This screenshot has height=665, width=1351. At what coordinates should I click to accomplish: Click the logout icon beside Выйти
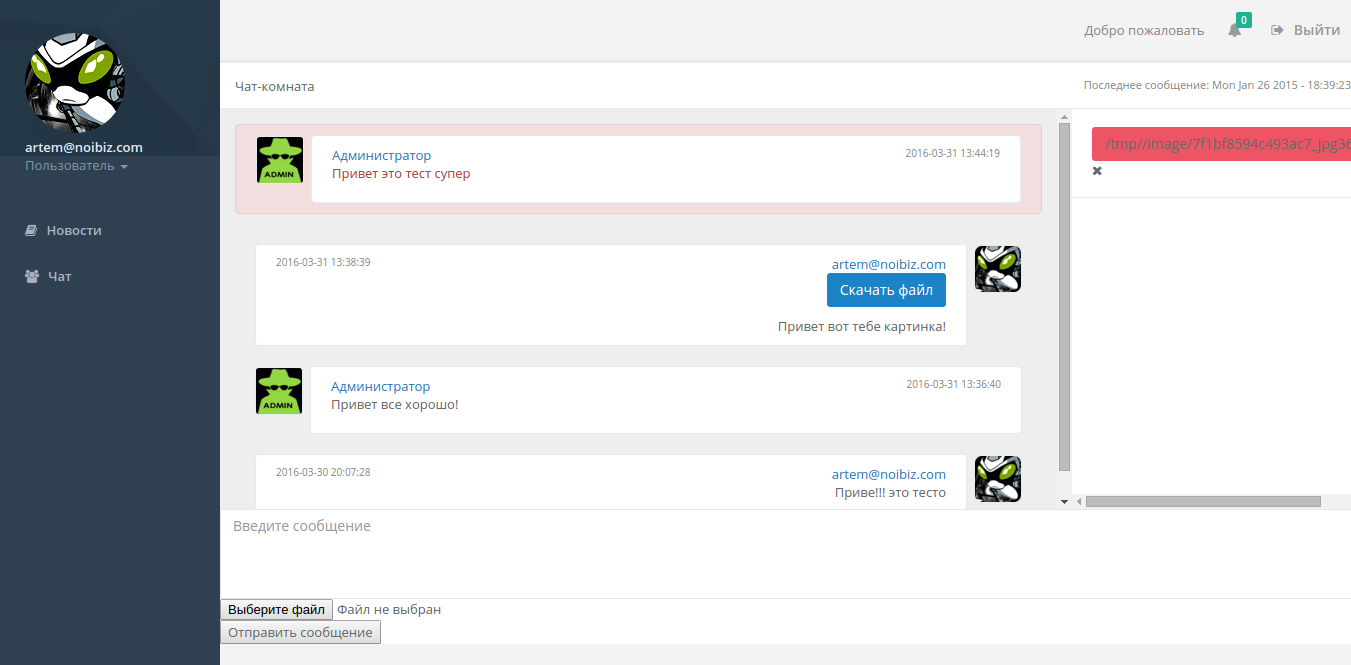click(x=1277, y=29)
